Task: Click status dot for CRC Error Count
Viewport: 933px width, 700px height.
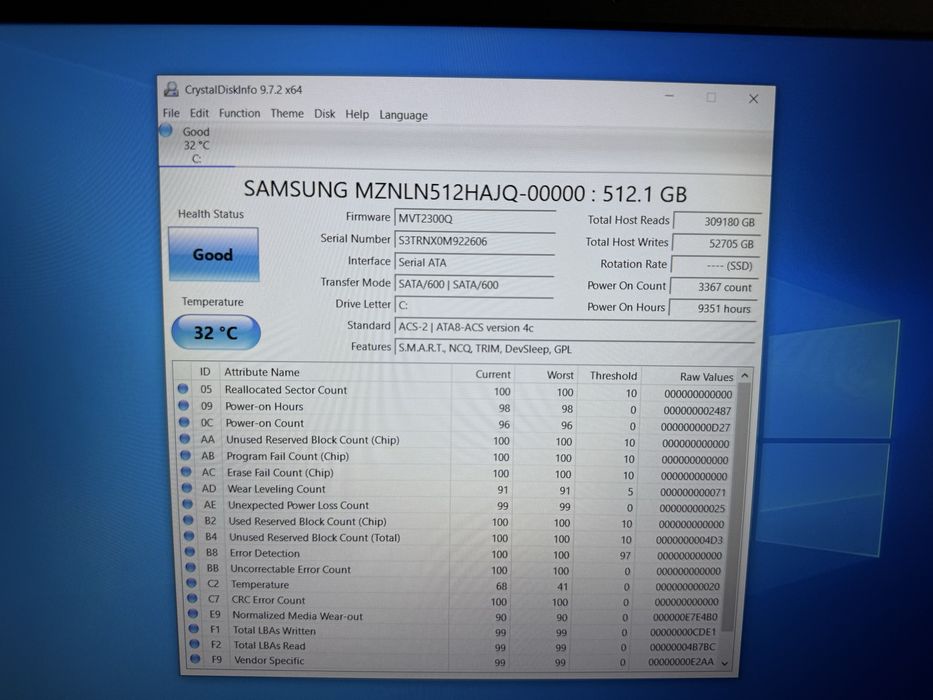Action: 192,598
